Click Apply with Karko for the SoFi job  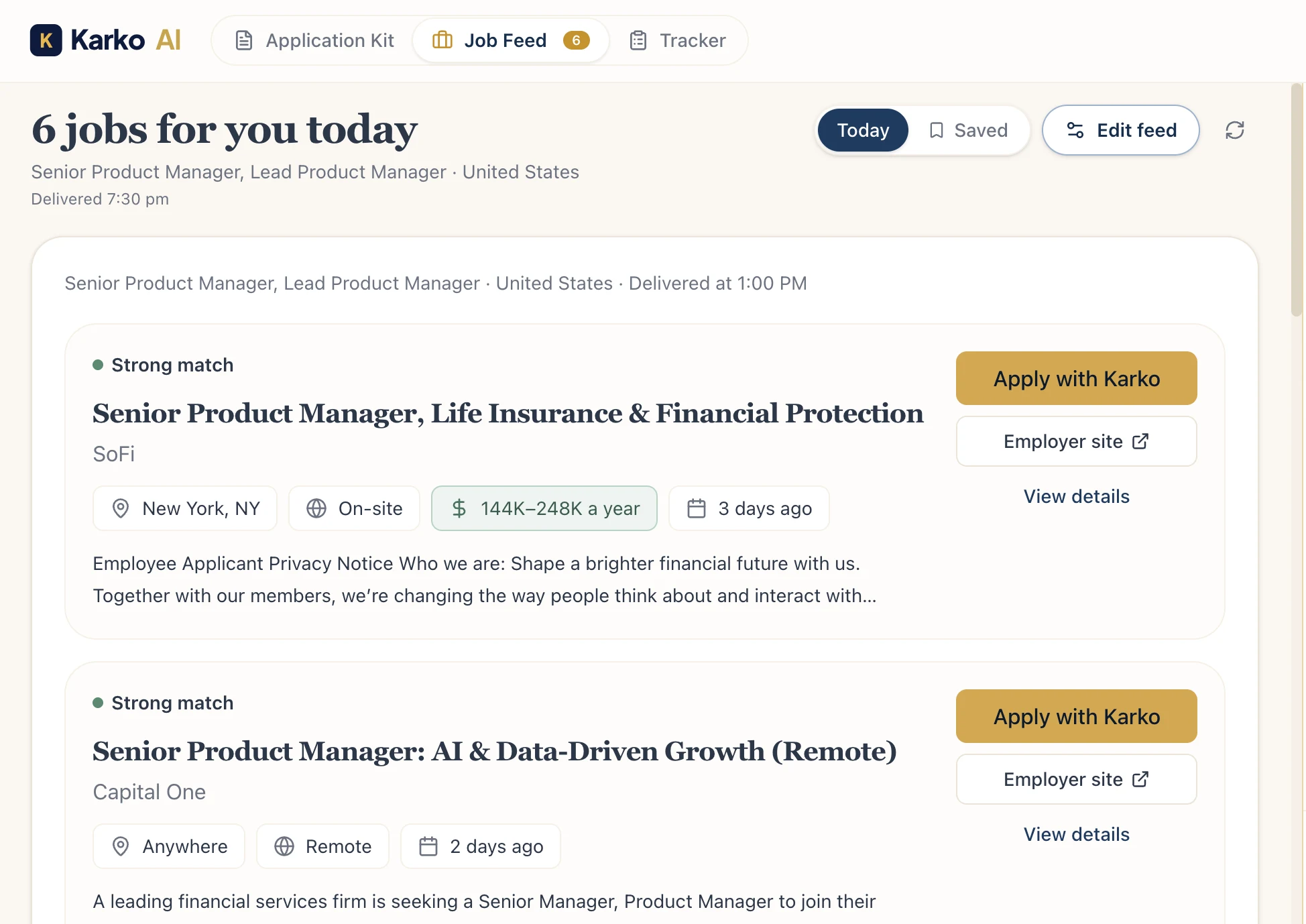pyautogui.click(x=1076, y=378)
